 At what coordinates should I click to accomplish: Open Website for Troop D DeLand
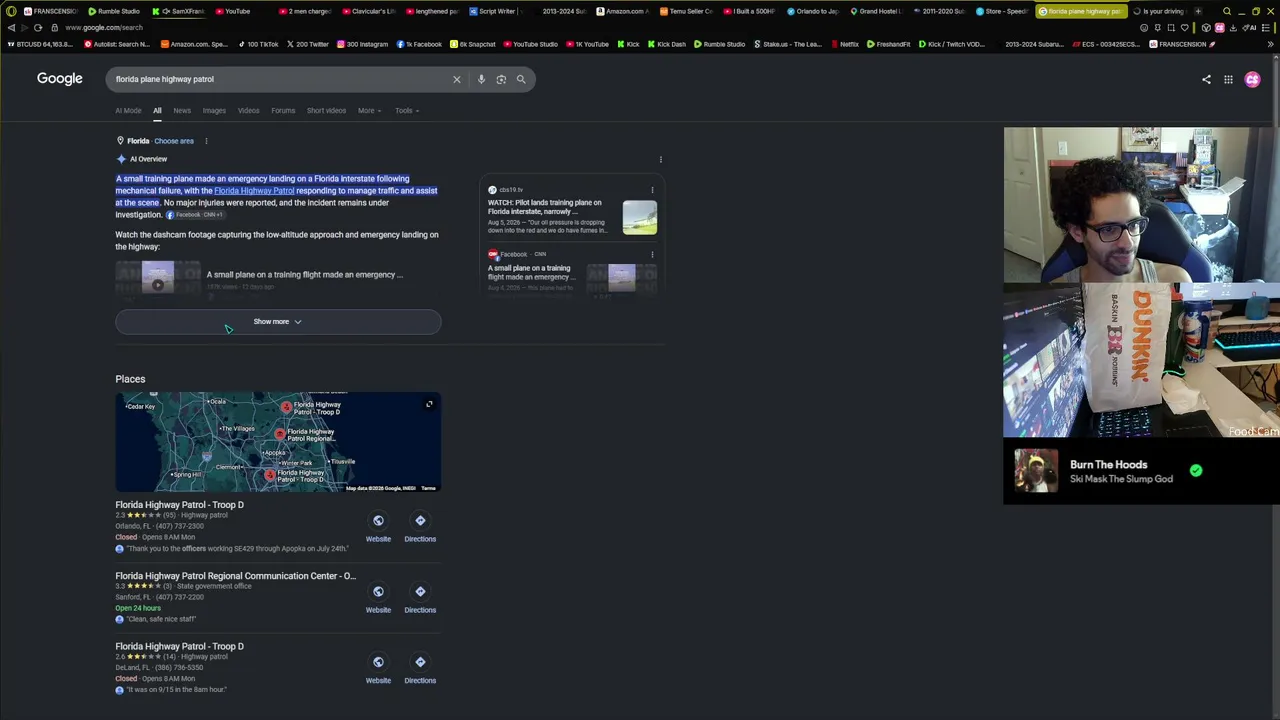(378, 669)
